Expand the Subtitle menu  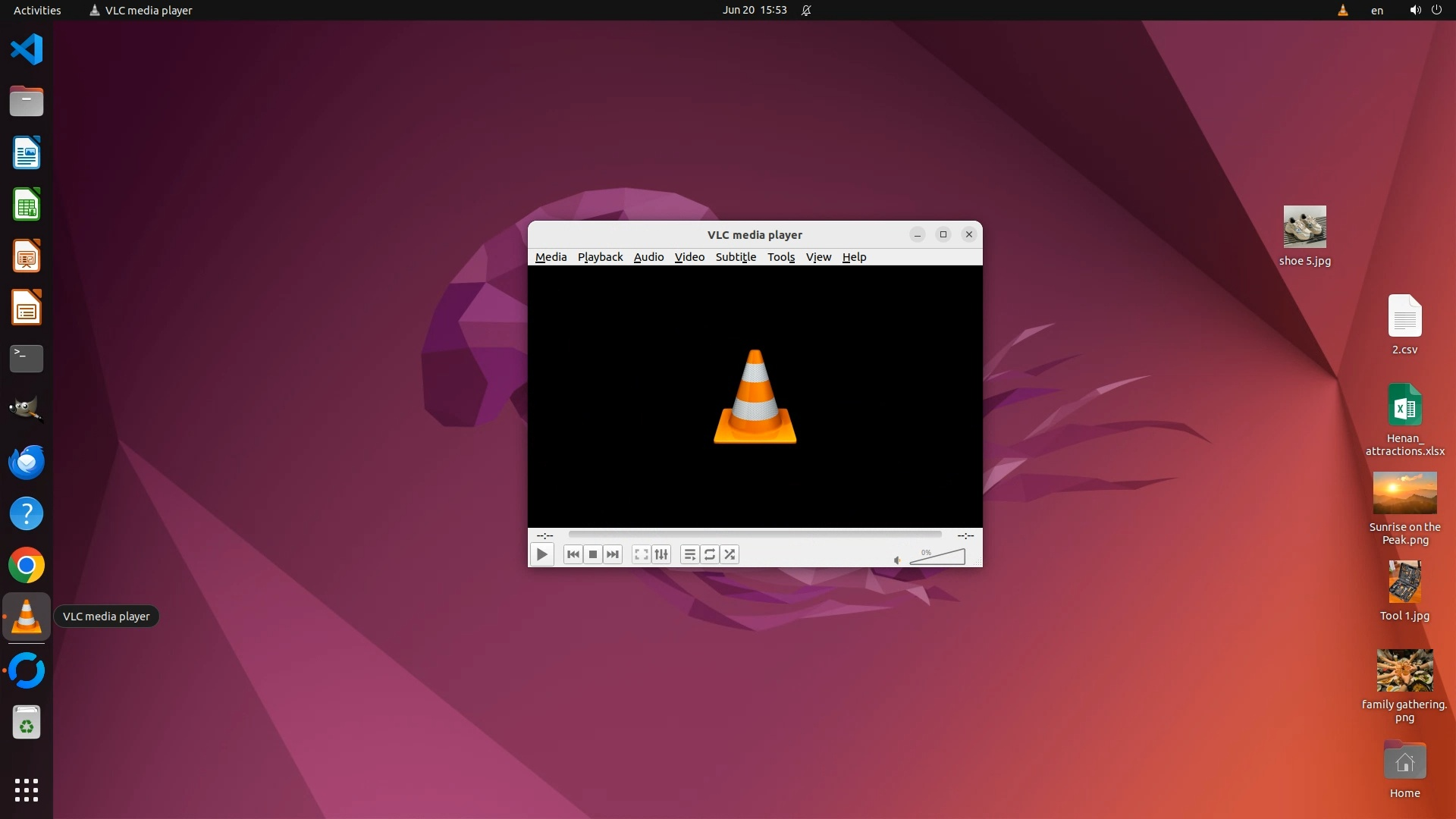click(736, 257)
